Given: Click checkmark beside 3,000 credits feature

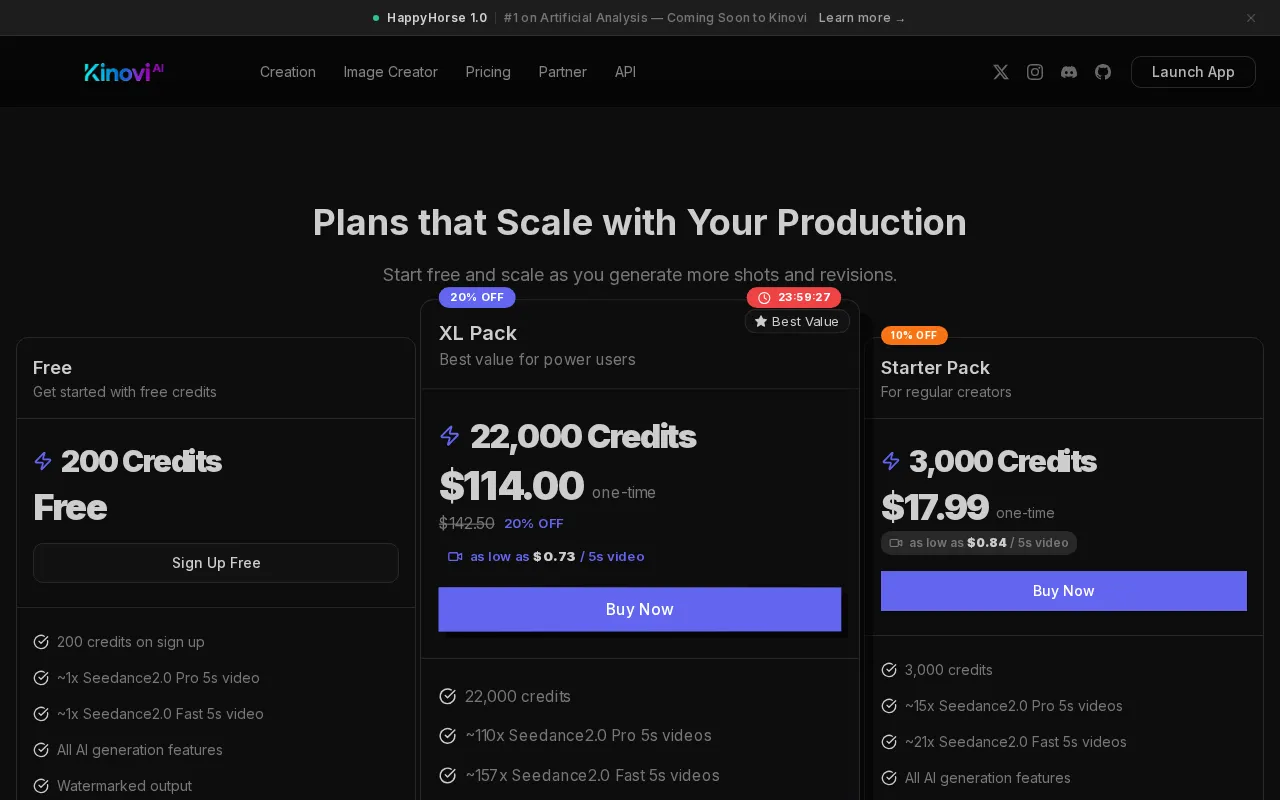Looking at the screenshot, I should pyautogui.click(x=889, y=670).
